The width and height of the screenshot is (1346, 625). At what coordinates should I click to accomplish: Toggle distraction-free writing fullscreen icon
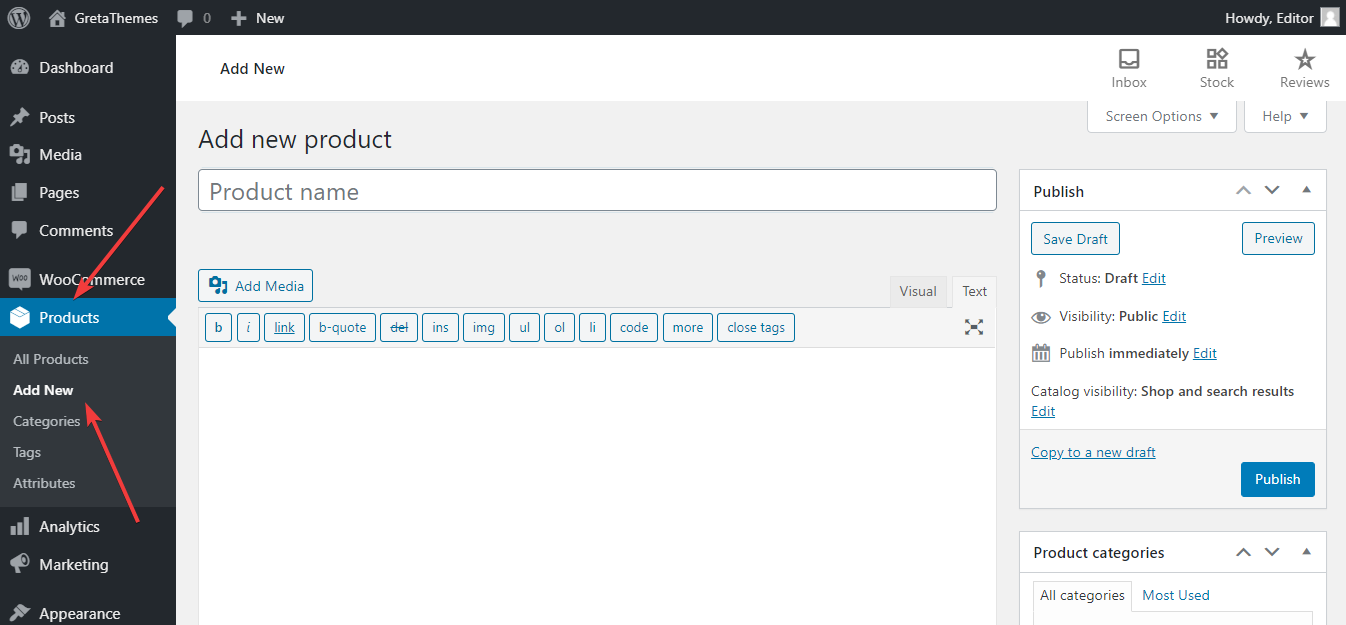[974, 327]
